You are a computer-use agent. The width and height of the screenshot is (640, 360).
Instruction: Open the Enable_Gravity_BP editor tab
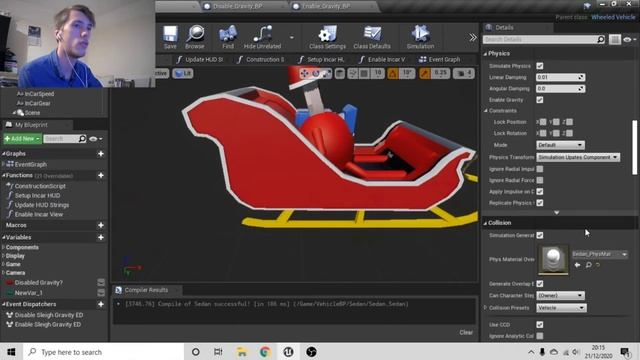(326, 6)
